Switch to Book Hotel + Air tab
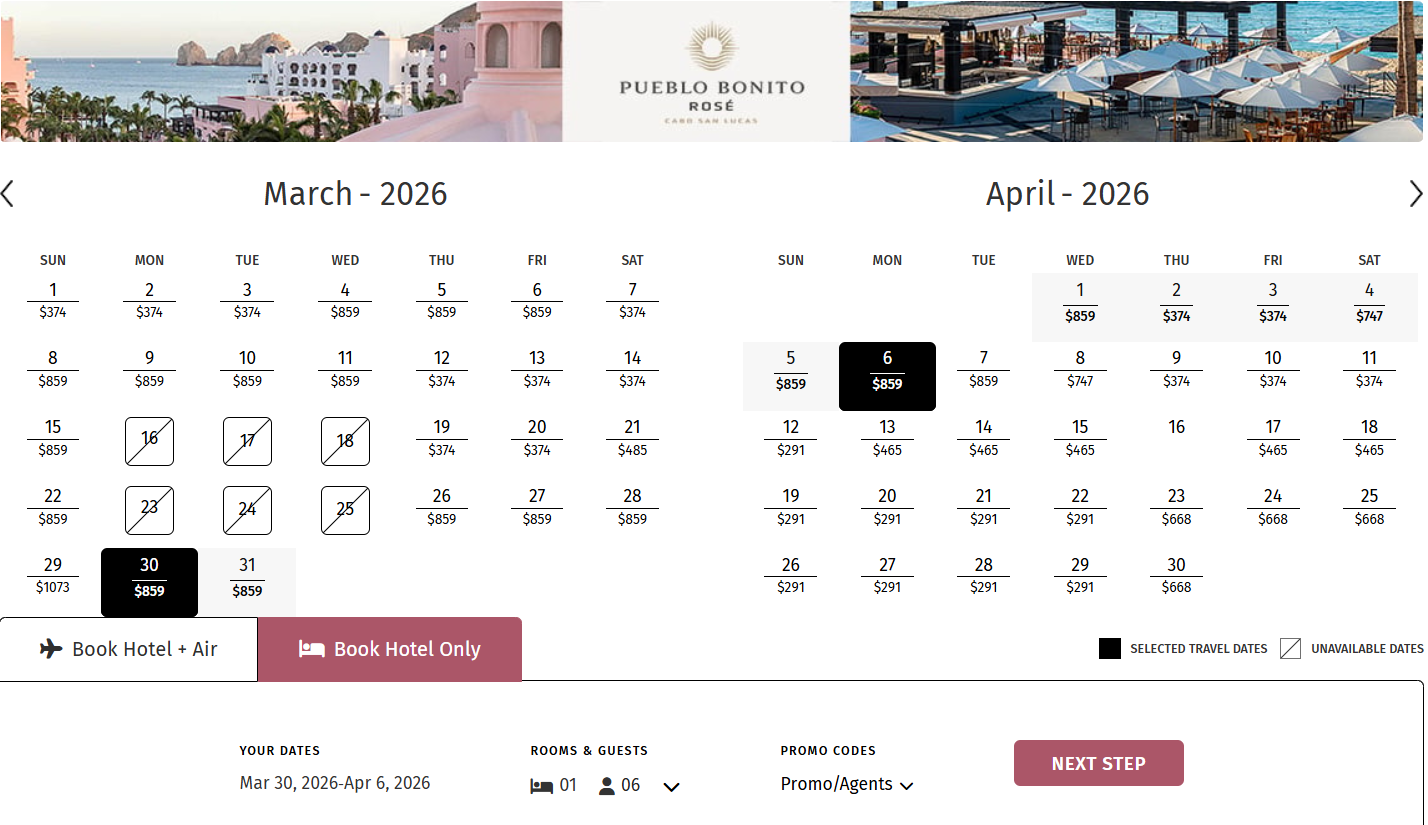 (x=129, y=649)
